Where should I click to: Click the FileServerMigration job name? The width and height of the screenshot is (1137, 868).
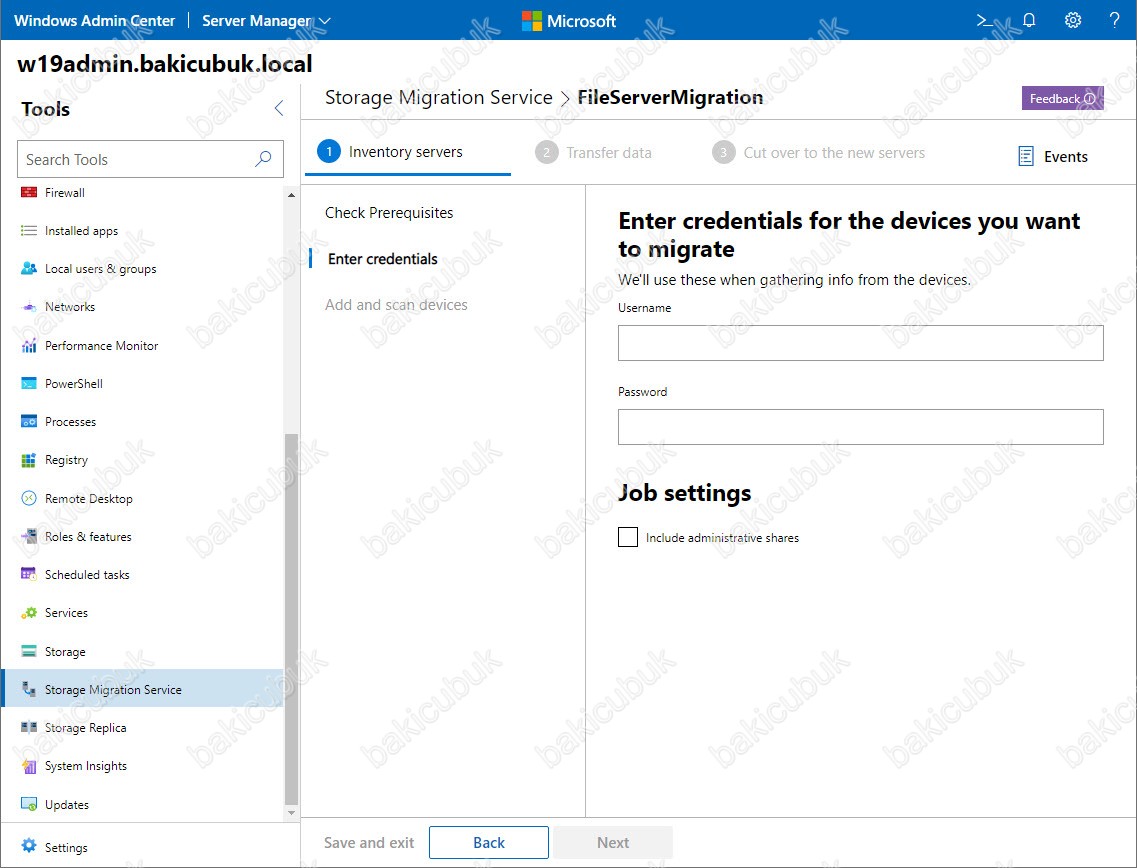tap(670, 97)
